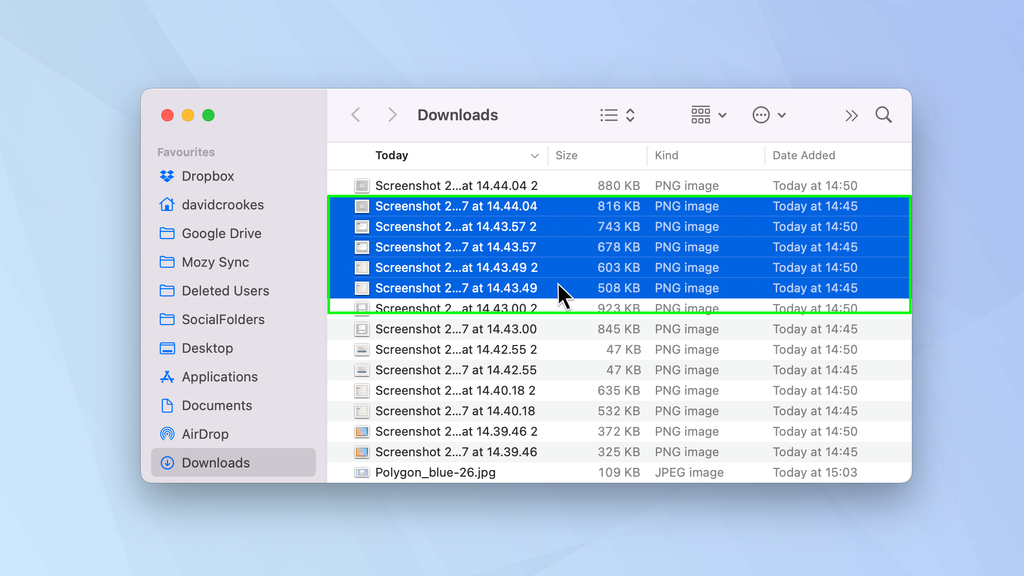
Task: Go forward with the right chevron
Action: click(392, 115)
